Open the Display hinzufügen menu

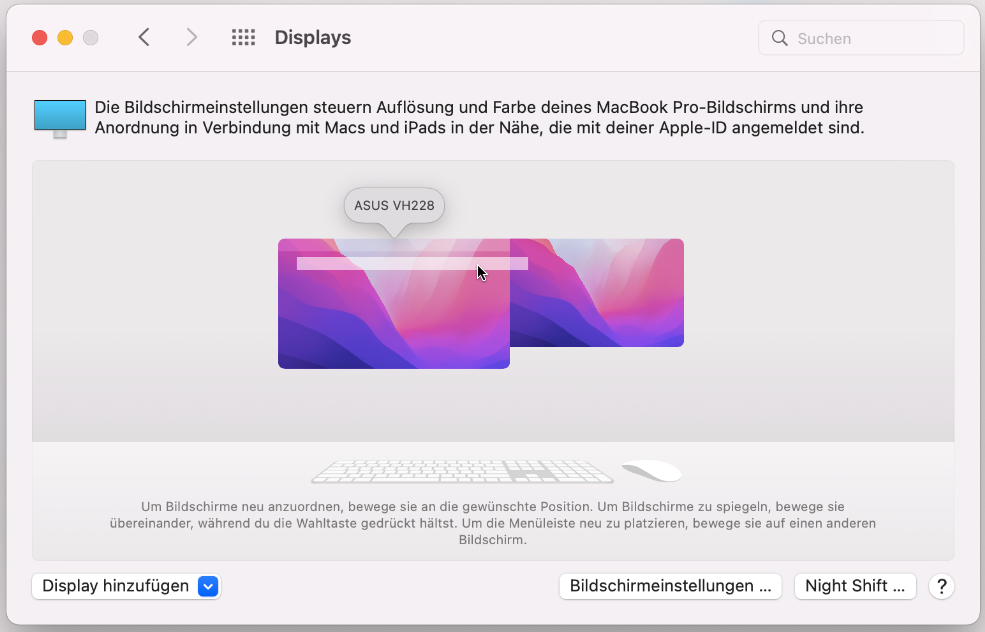[x=126, y=586]
